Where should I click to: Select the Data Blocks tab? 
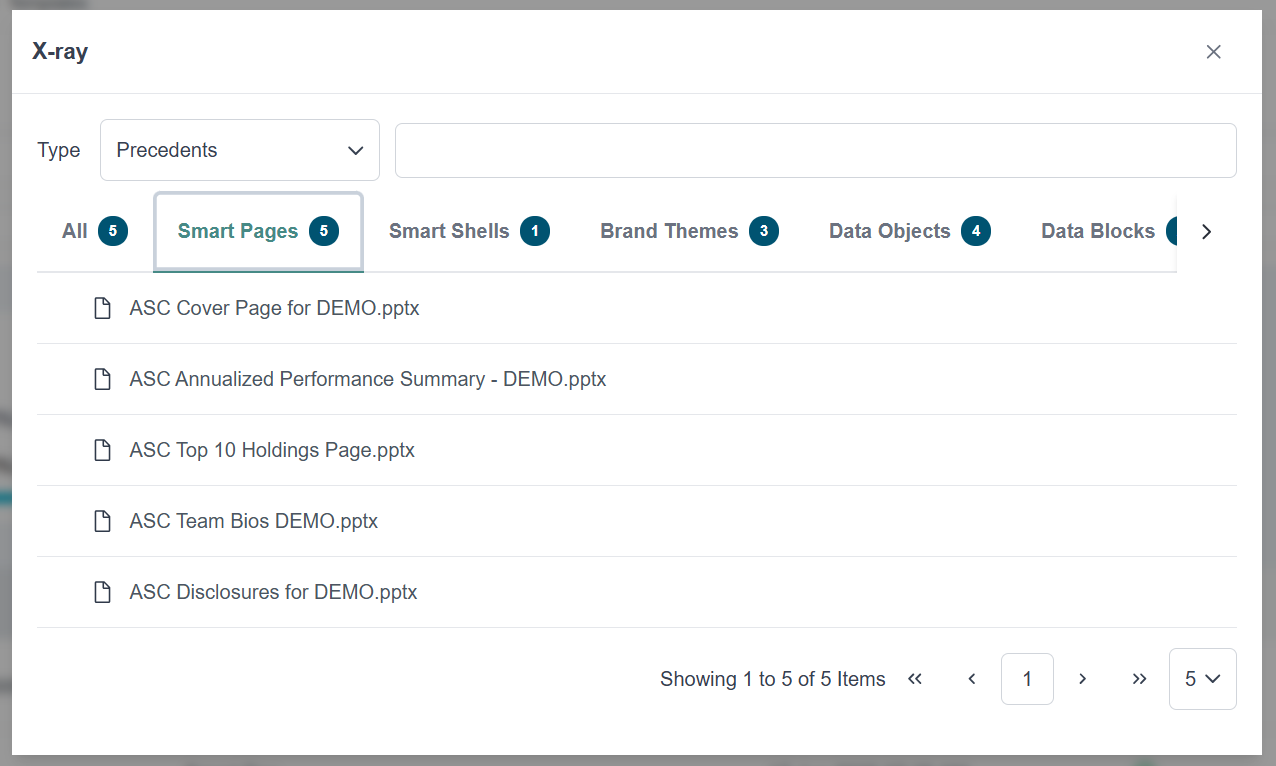point(1098,231)
